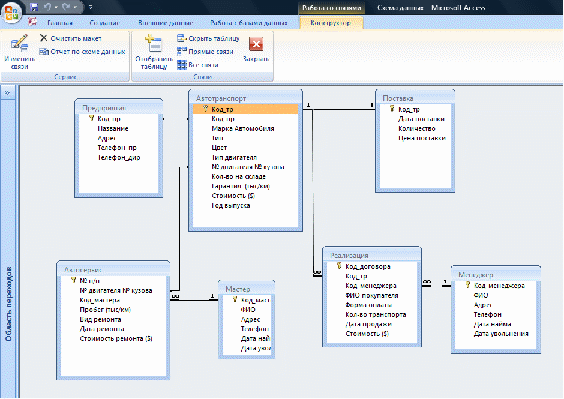
Task: Click the vertical Область переходов bar label
Action: [8, 304]
